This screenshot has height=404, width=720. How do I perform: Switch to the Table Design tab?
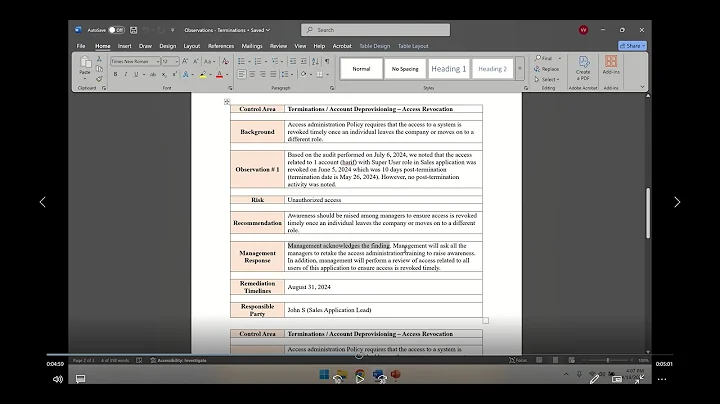point(375,46)
